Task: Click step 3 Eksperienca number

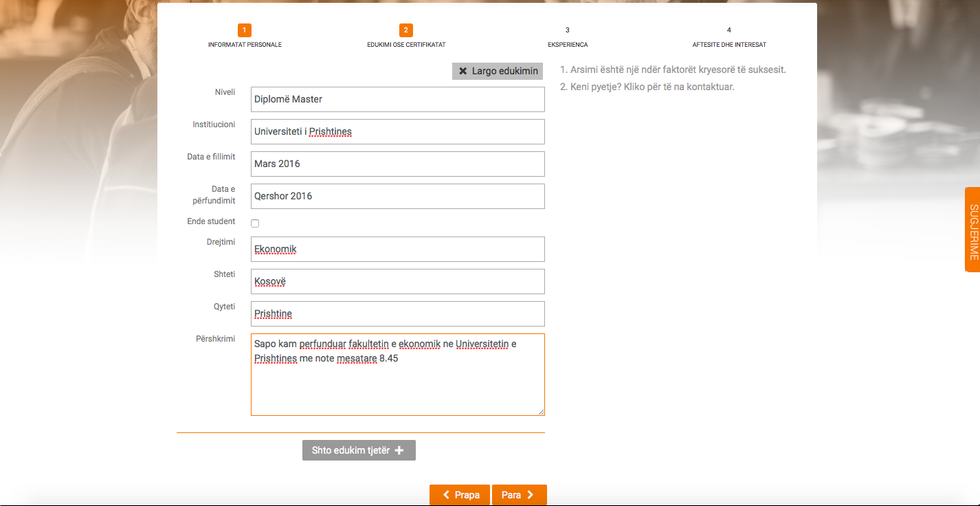Action: pyautogui.click(x=567, y=30)
